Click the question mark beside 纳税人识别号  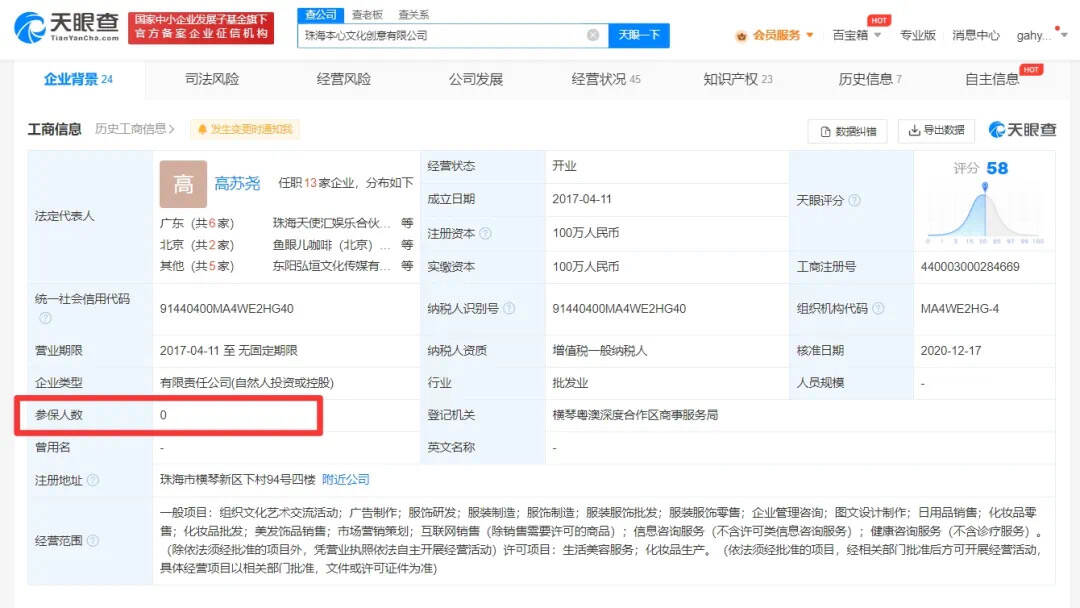pyautogui.click(x=509, y=305)
